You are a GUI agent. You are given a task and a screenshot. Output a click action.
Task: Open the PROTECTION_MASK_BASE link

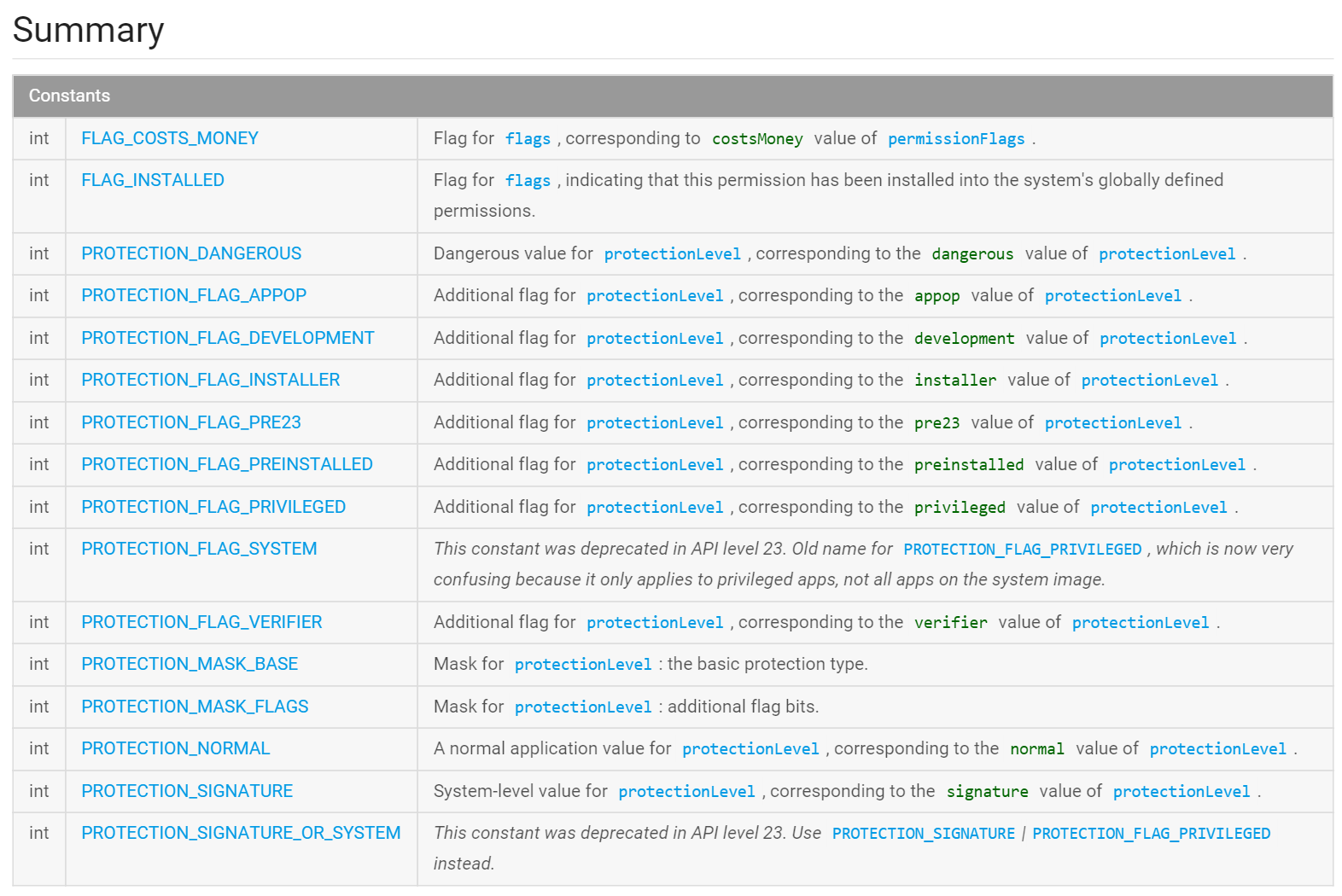(x=190, y=664)
